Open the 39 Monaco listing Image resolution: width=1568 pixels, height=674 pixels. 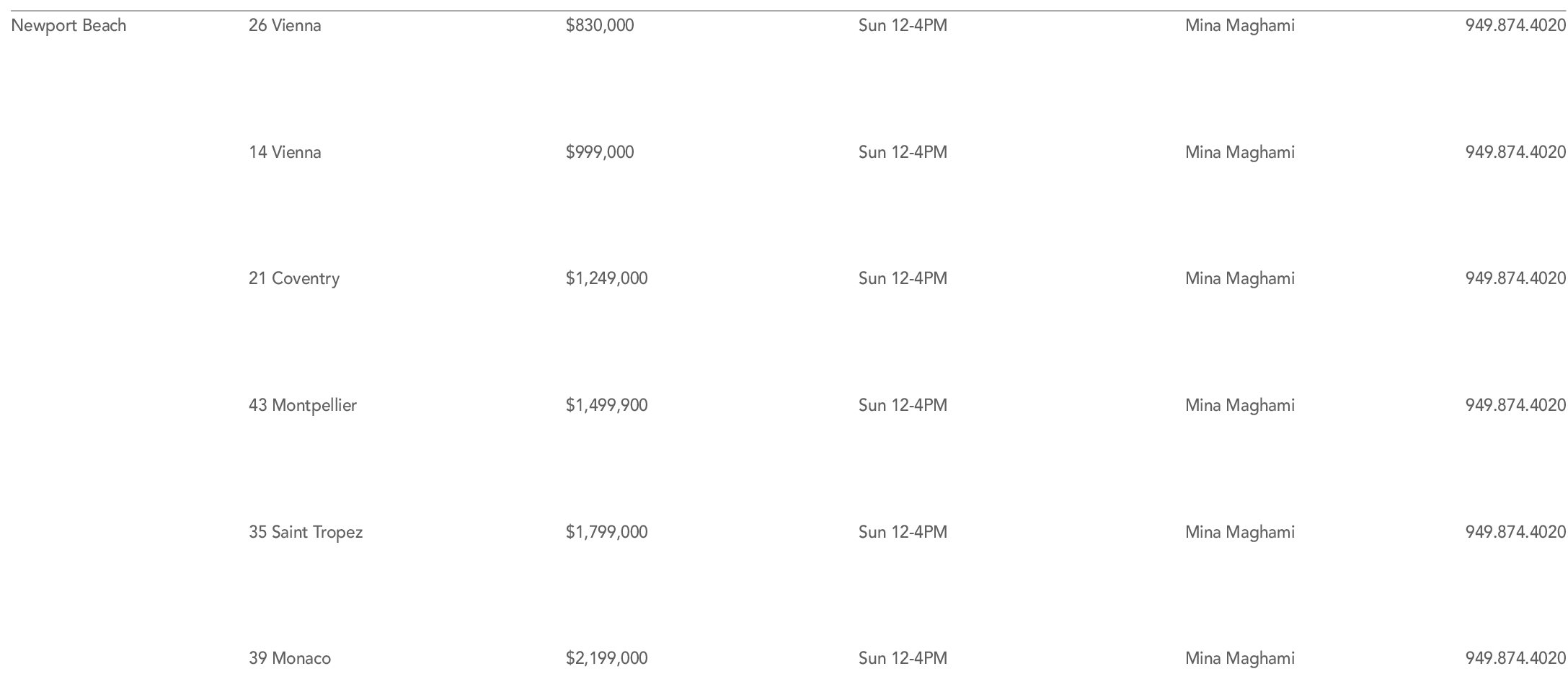(x=290, y=658)
